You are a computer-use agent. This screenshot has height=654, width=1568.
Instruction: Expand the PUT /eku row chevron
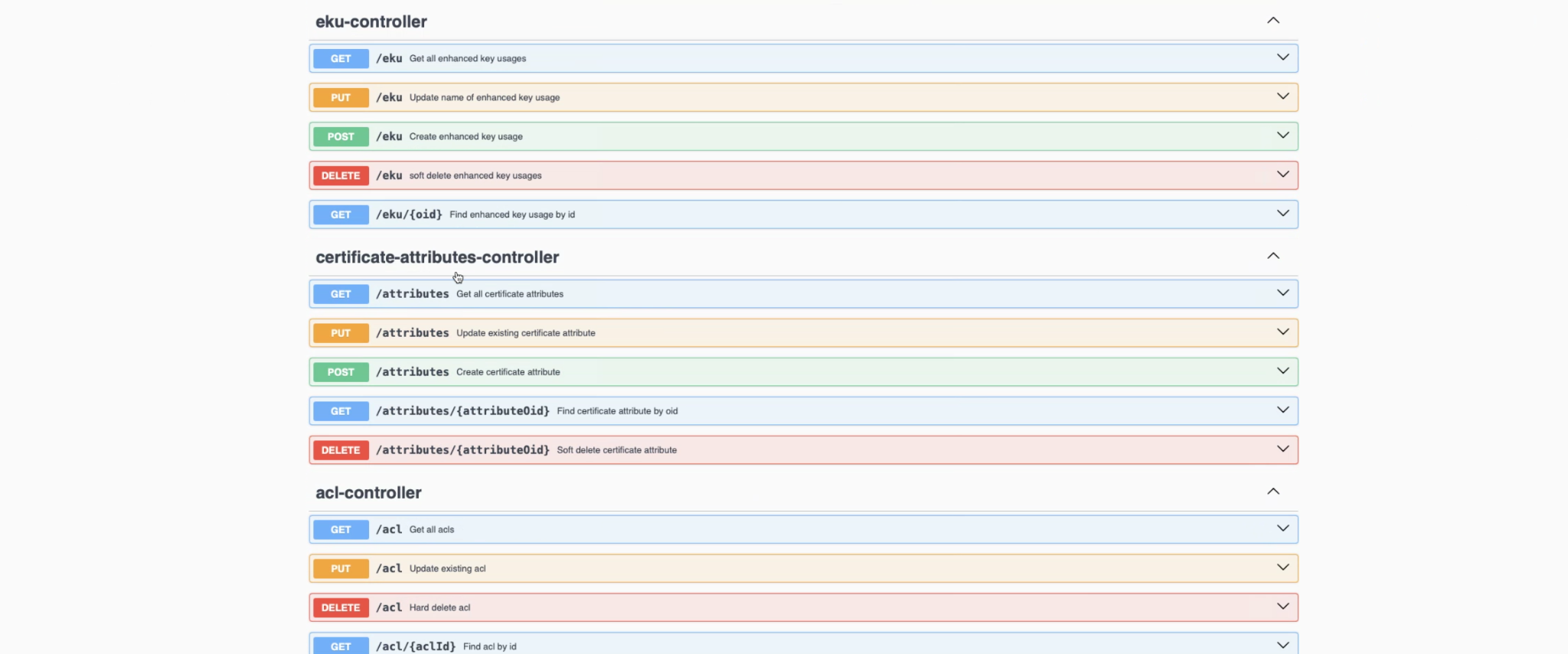(x=1282, y=96)
